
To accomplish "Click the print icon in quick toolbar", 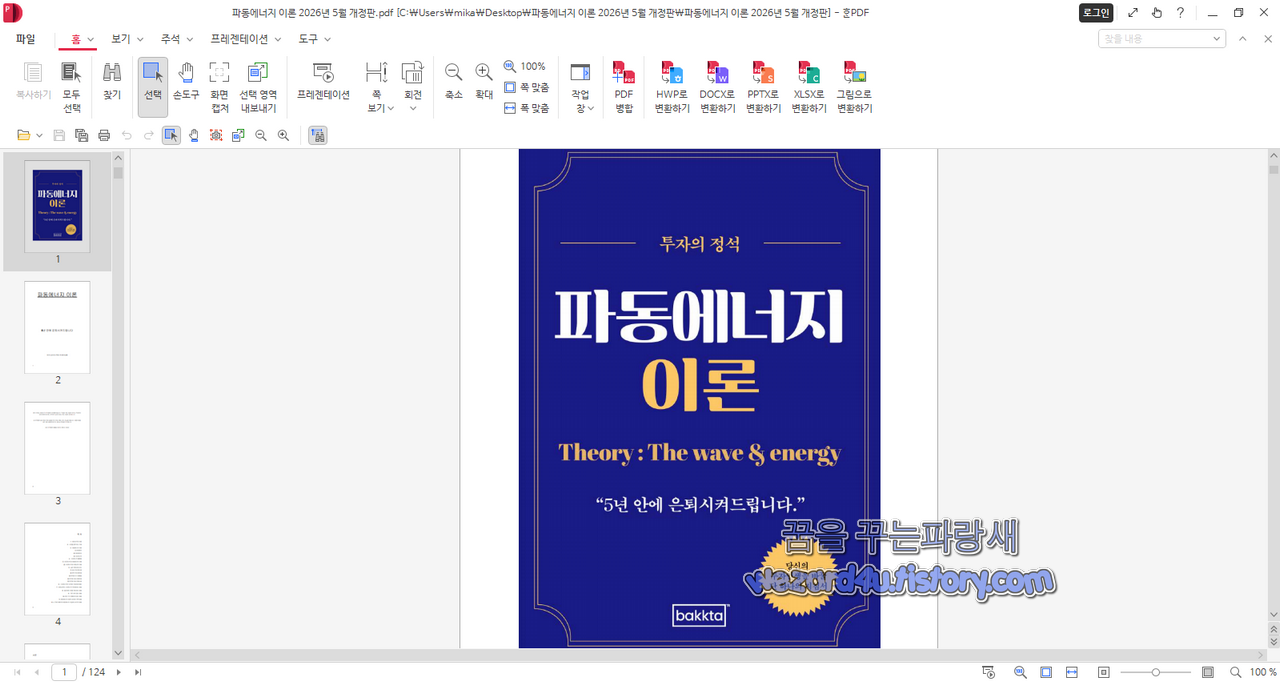I will point(103,135).
